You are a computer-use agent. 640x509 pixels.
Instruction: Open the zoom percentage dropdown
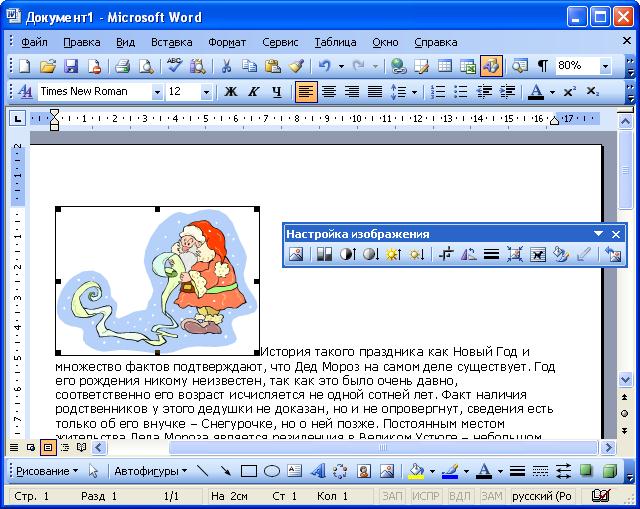click(605, 66)
